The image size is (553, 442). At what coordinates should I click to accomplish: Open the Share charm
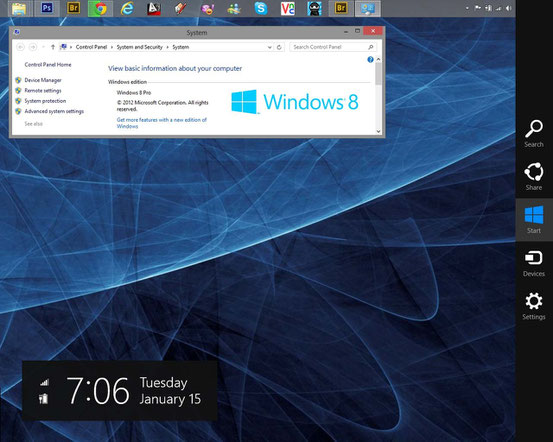534,176
